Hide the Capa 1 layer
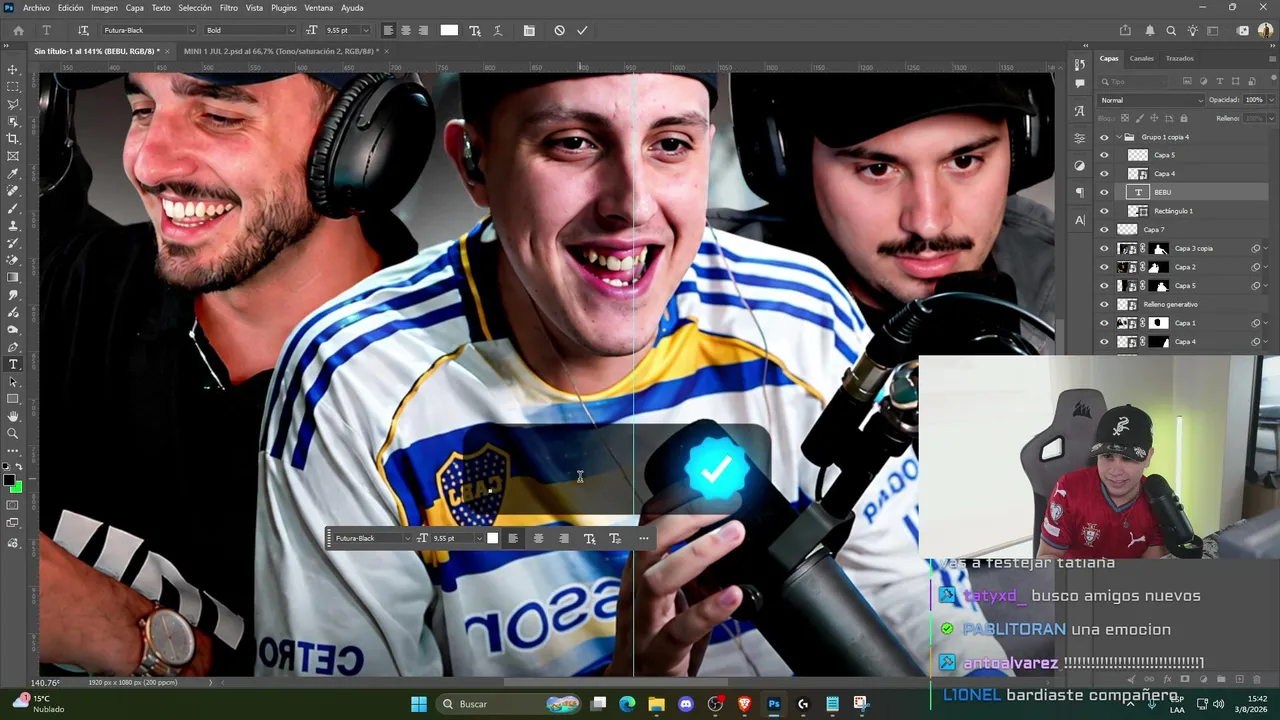The image size is (1280, 720). click(1104, 323)
